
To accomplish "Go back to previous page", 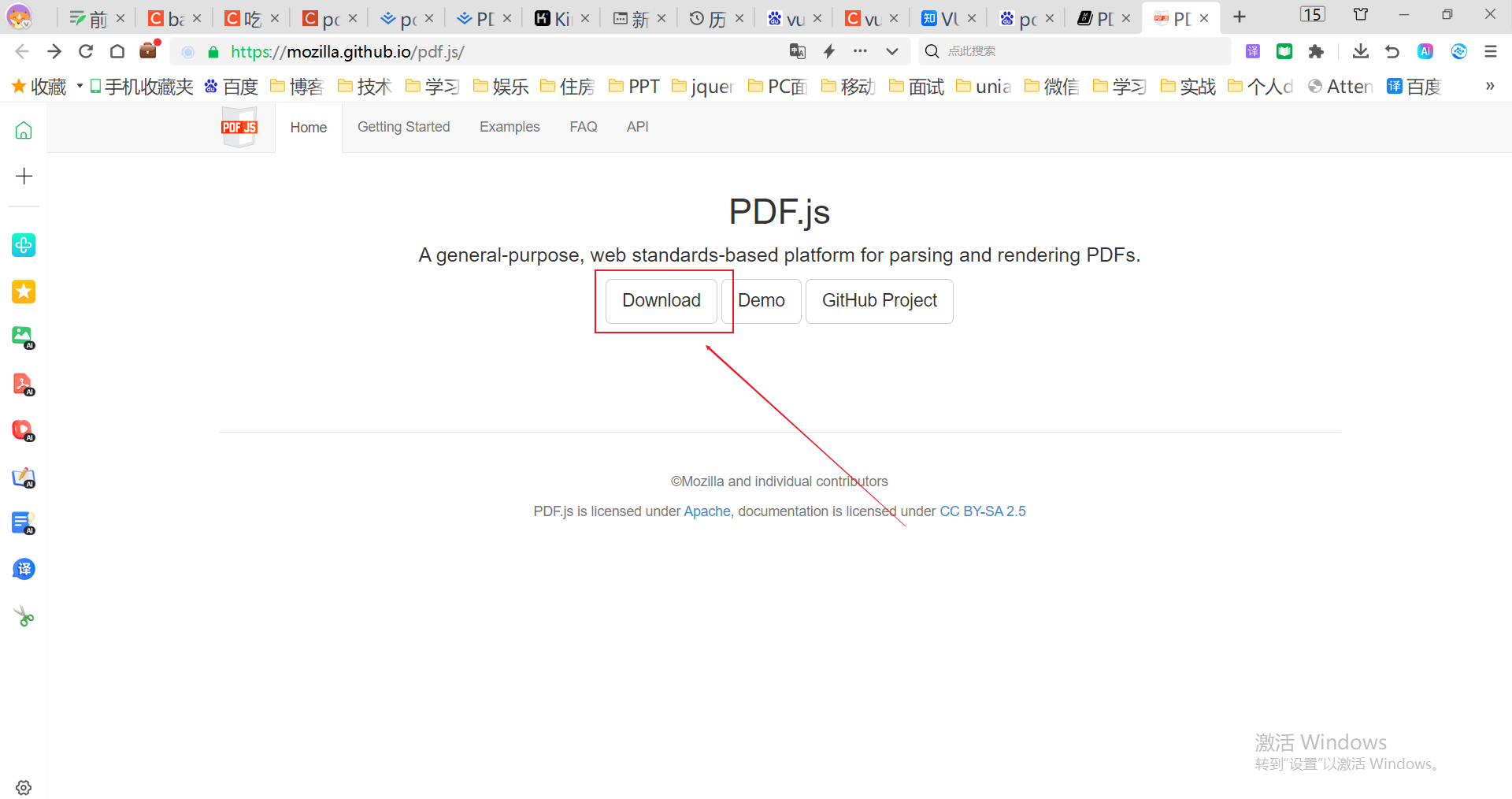I will pos(22,52).
